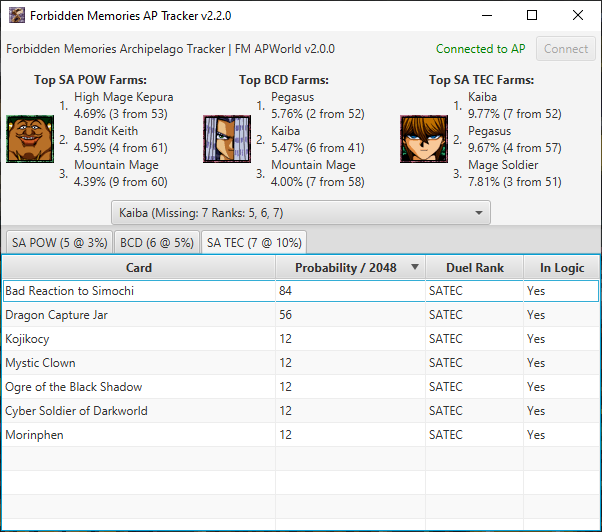Click probability value 56
Viewport: 602px width, 532px height.
point(285,315)
